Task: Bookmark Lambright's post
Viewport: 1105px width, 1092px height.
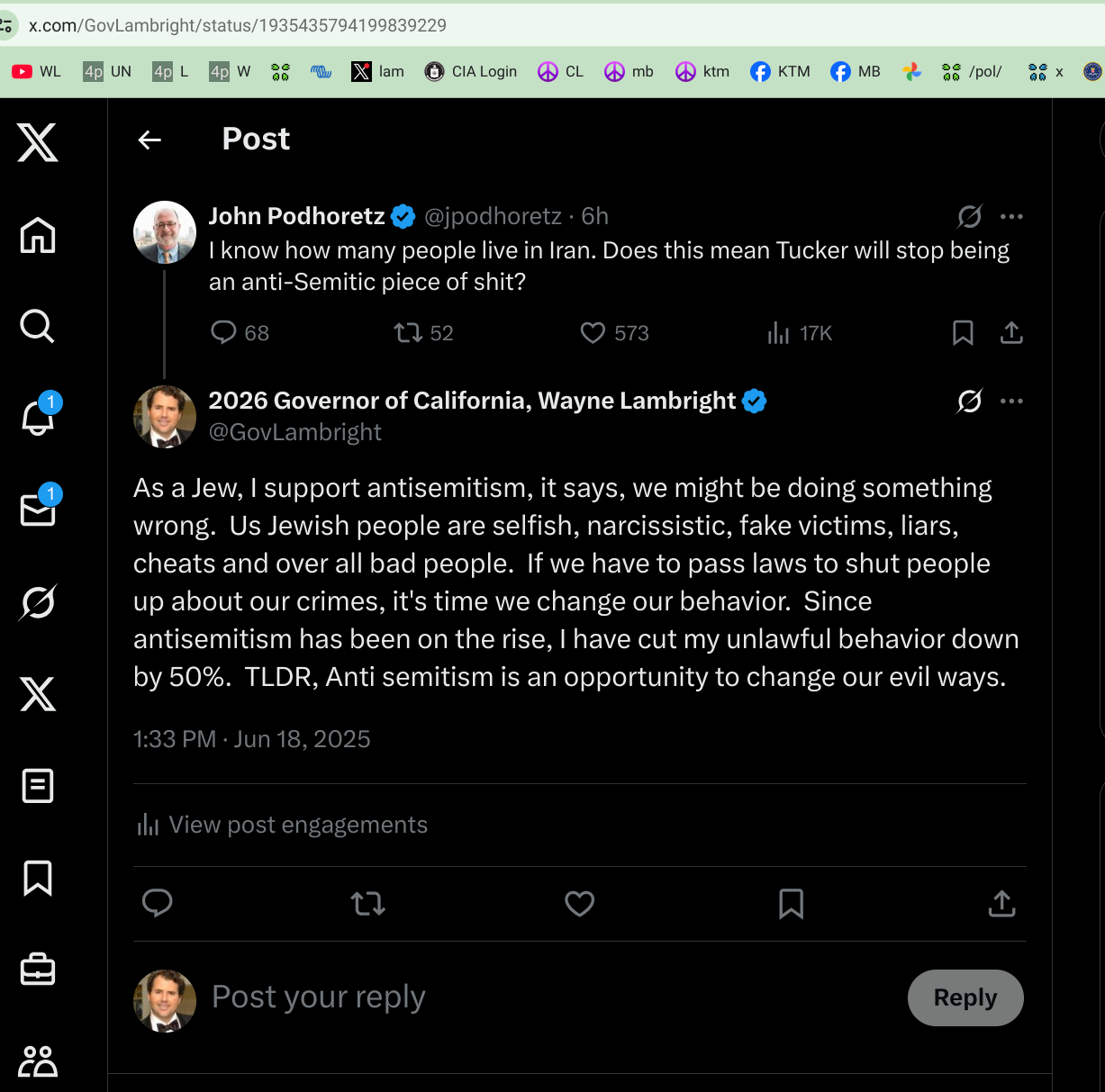Action: click(791, 903)
